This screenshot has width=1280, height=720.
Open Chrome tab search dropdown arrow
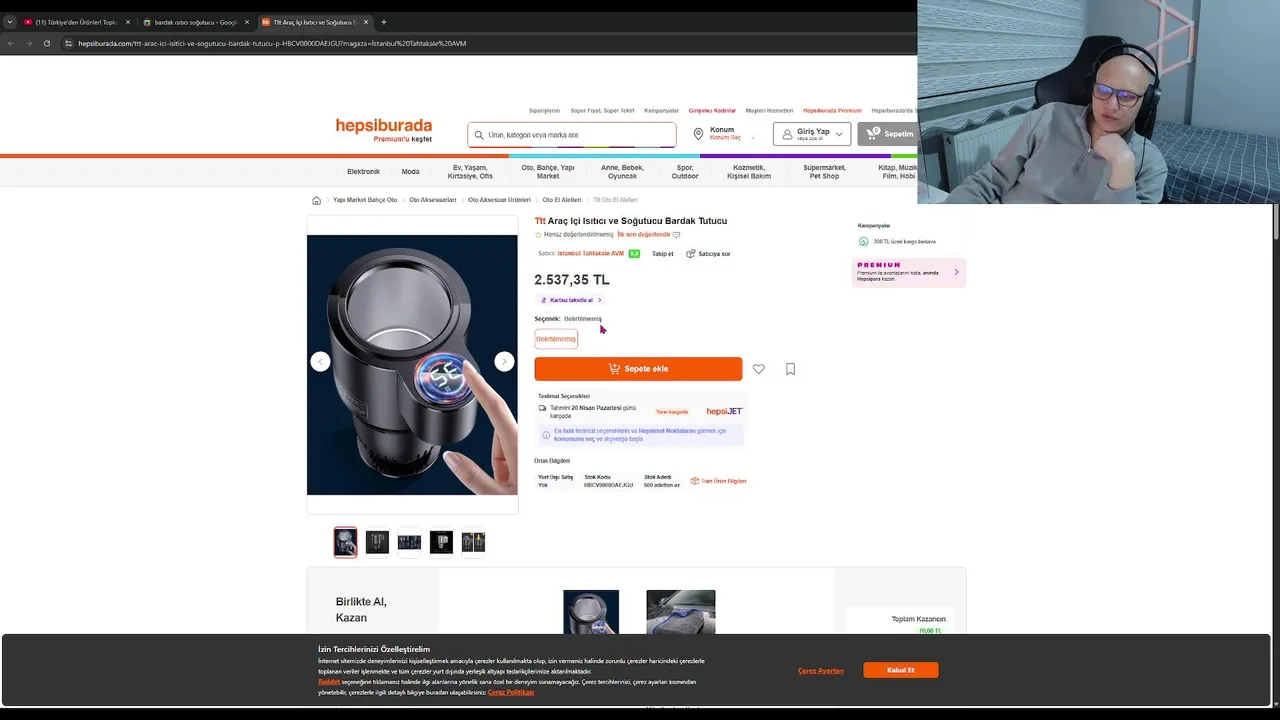[10, 22]
